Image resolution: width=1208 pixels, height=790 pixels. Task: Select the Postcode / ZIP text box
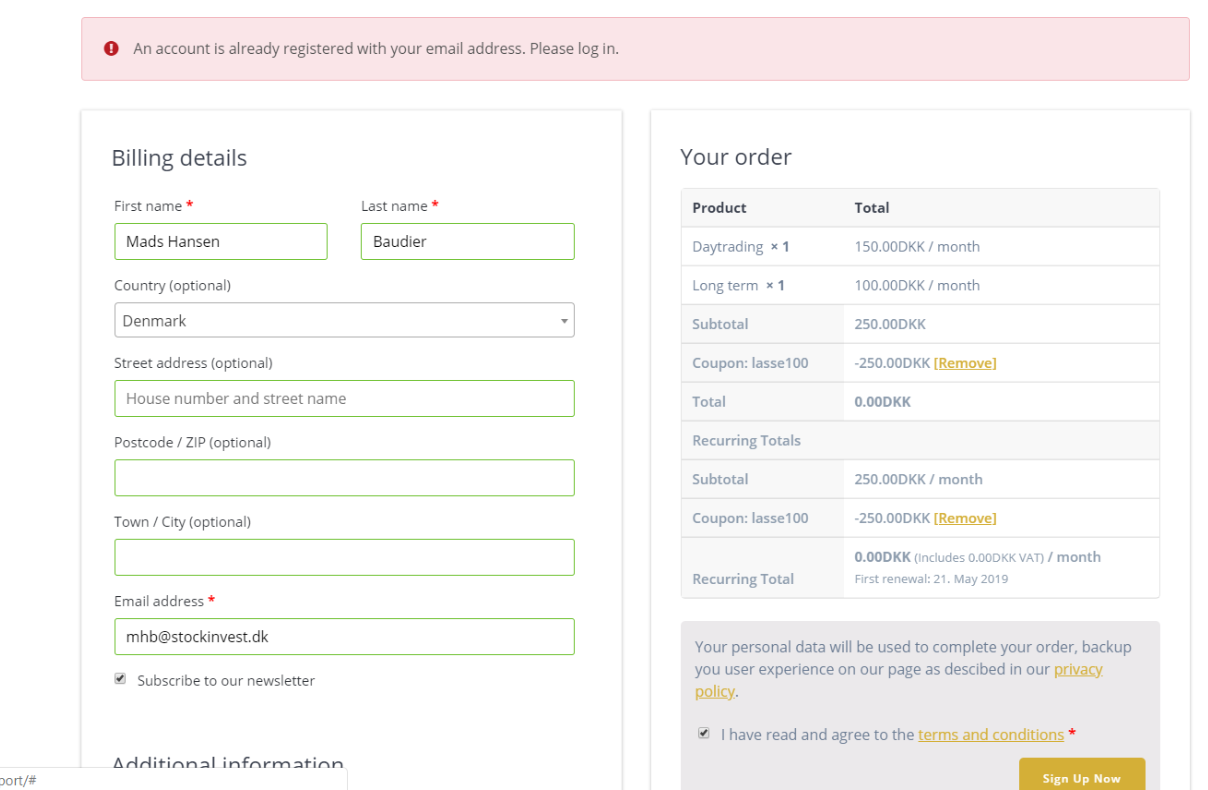(x=344, y=478)
